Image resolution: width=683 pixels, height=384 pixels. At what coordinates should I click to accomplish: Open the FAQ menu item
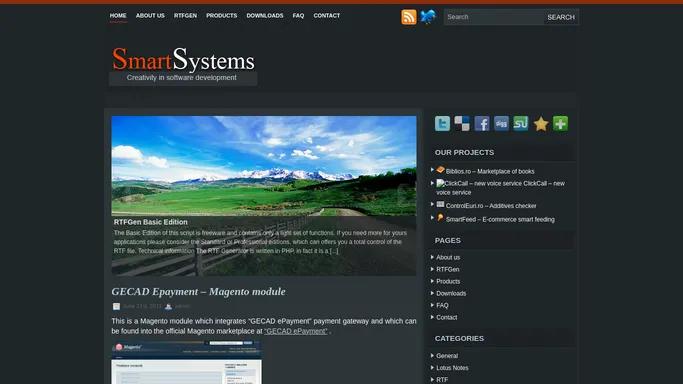(298, 16)
